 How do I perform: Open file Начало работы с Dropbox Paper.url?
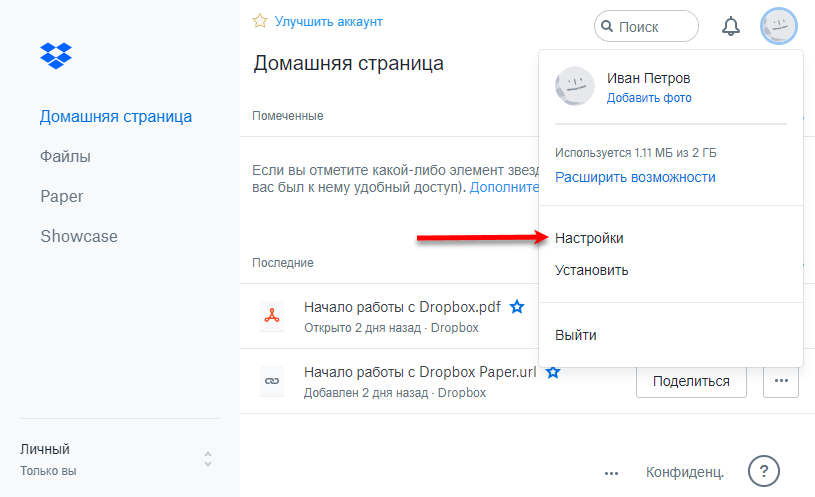[x=420, y=372]
